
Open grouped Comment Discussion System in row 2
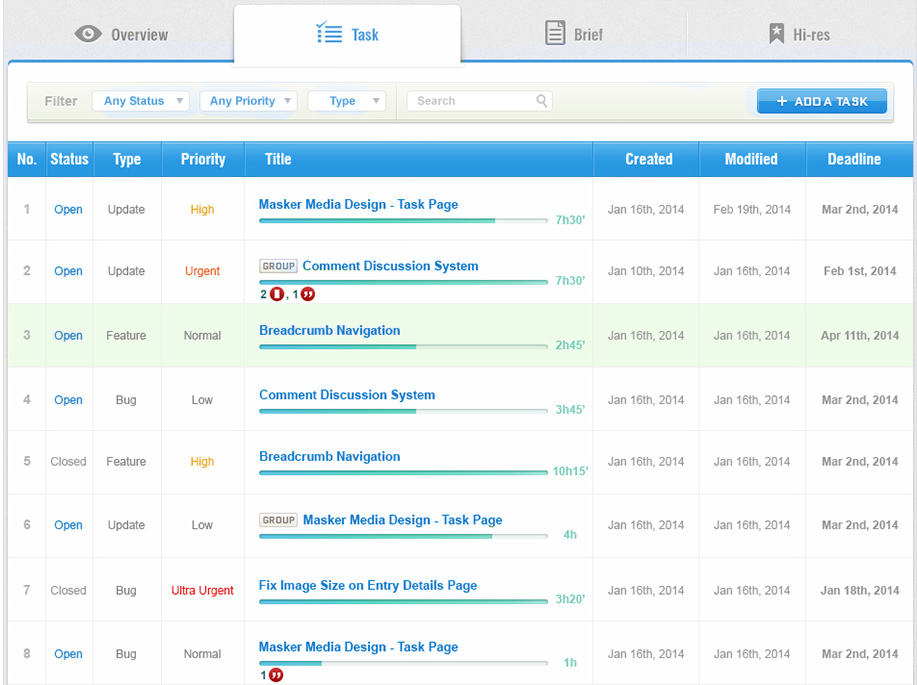390,266
